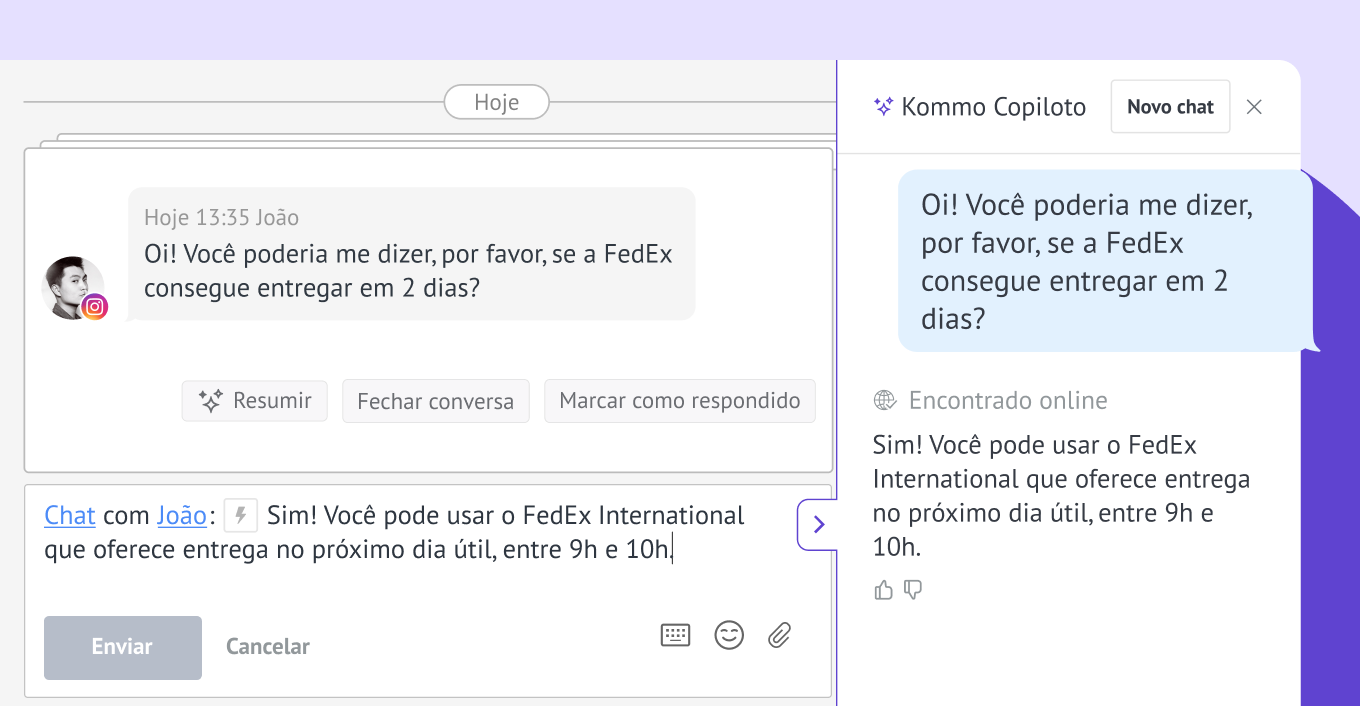Open the keyboard templates icon
1360x706 pixels.
click(x=676, y=635)
